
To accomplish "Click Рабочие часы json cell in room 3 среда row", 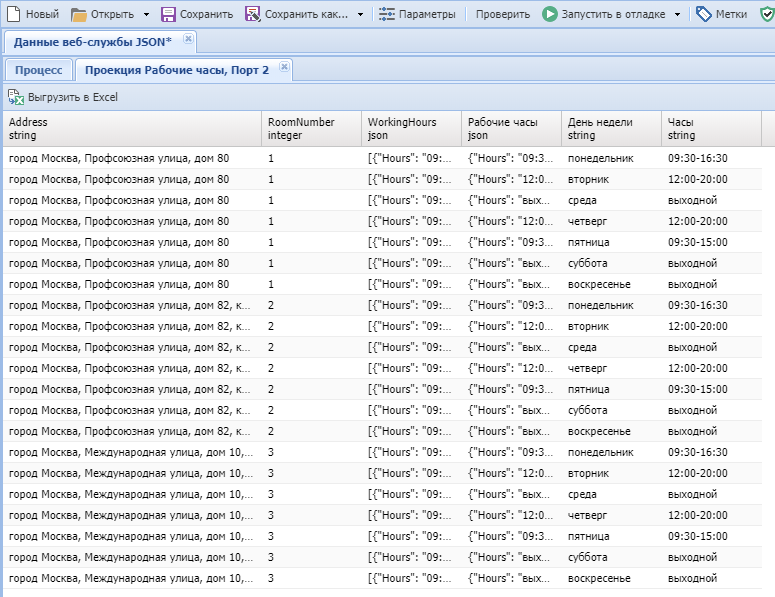I will click(509, 494).
